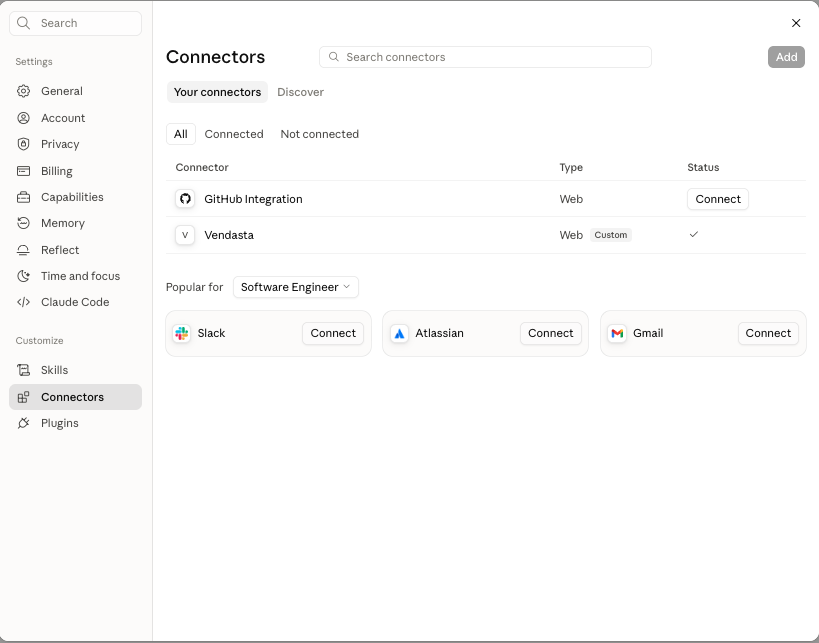Open General settings gear icon

point(24,91)
